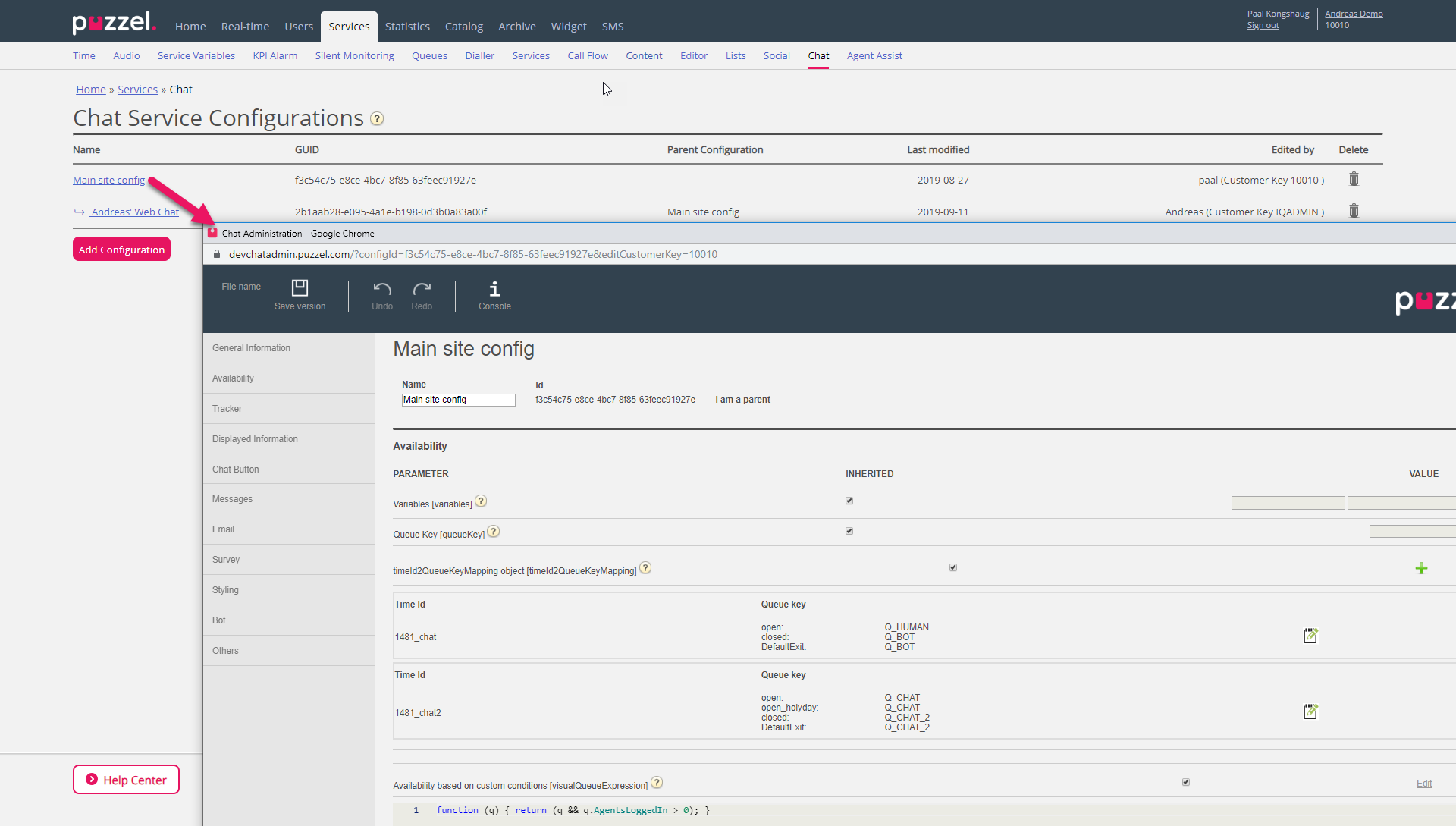Viewport: 1456px width, 826px height.
Task: Click the Add Configuration button
Action: 121,250
